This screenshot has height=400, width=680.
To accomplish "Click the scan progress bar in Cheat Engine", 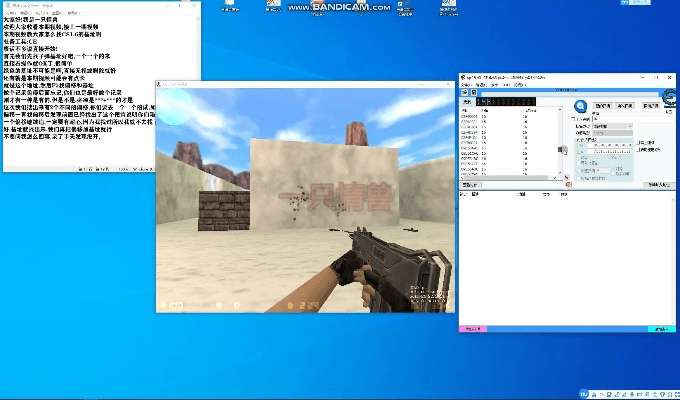I will (570, 94).
